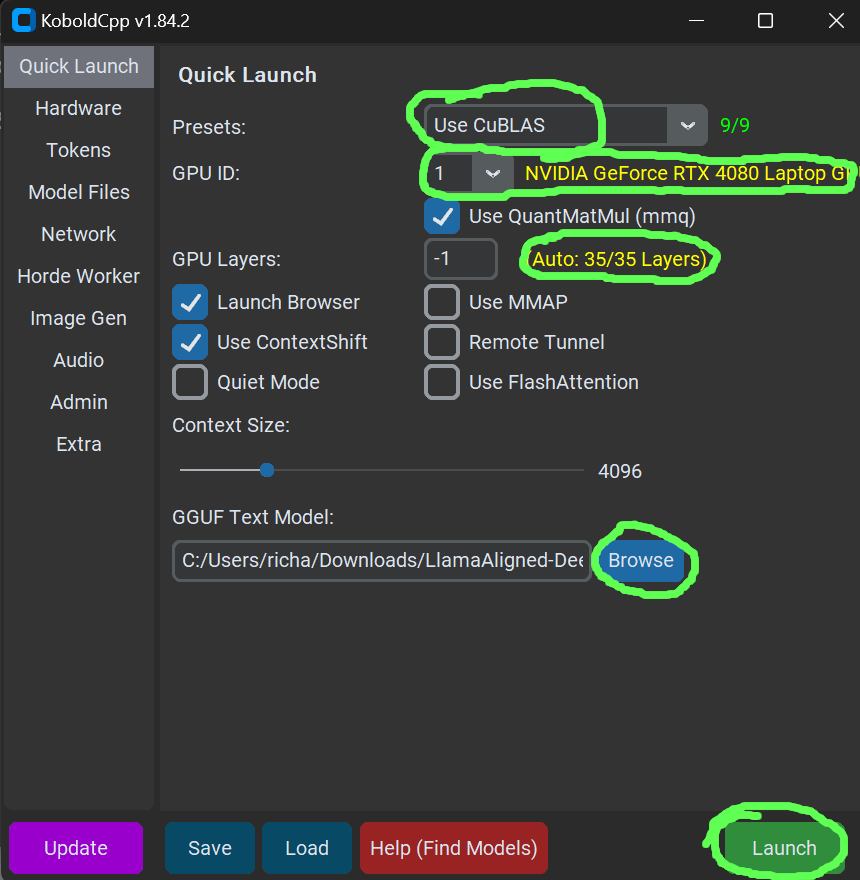860x880 pixels.
Task: Click the GPU Layers input field
Action: pos(460,258)
